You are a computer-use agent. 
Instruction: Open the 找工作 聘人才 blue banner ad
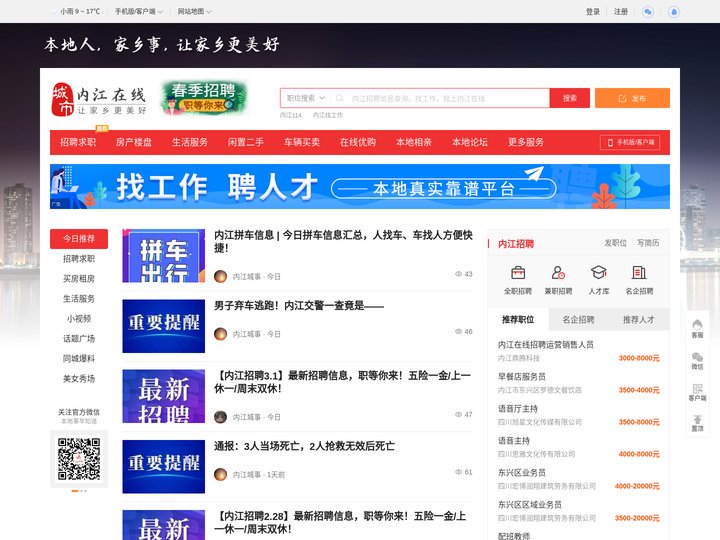pyautogui.click(x=360, y=186)
